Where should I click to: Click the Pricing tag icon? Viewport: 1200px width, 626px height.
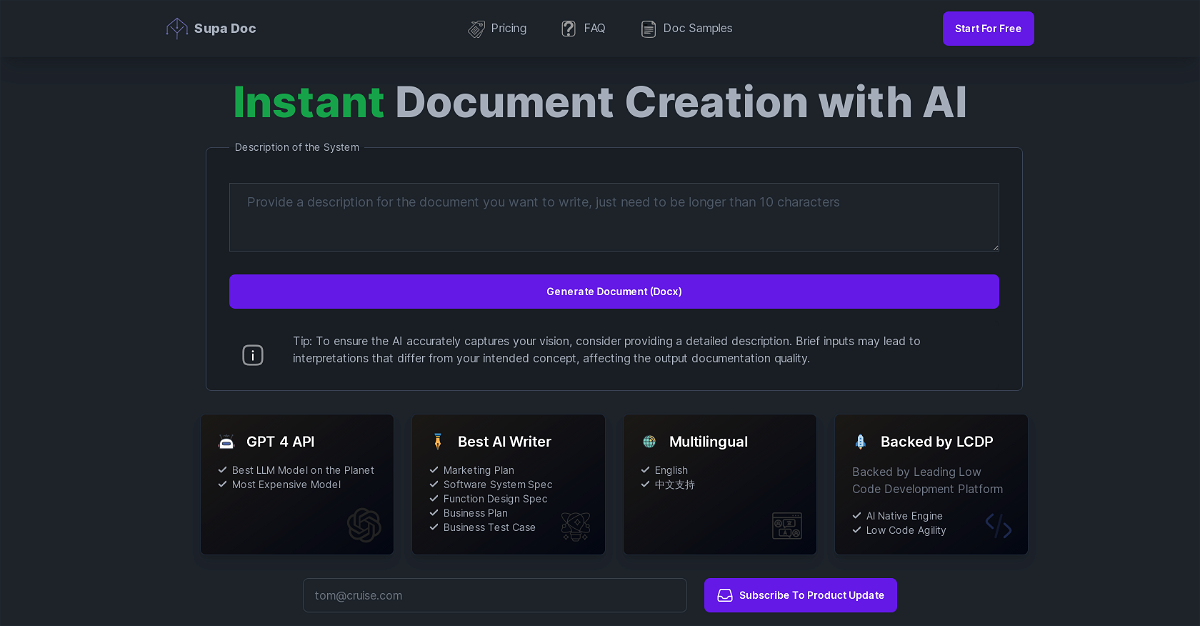pos(477,29)
